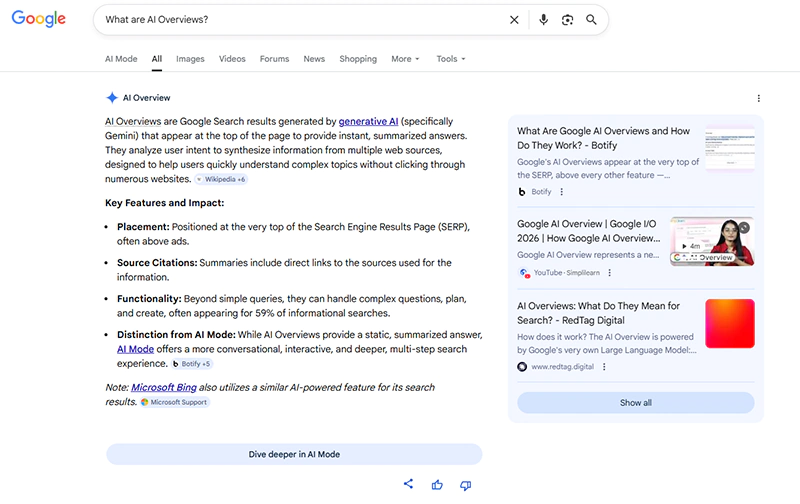Select the All results tab

pos(157,59)
